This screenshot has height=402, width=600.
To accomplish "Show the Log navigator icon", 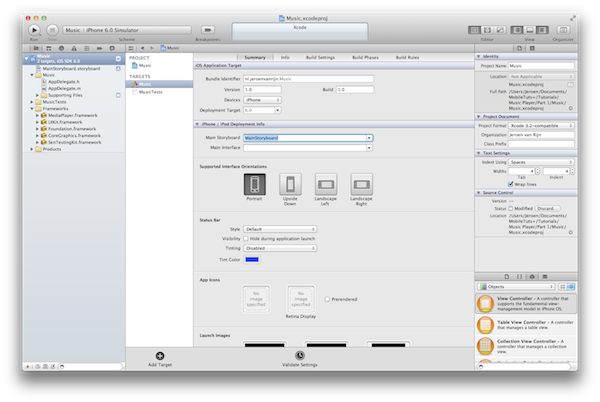I will click(x=112, y=48).
